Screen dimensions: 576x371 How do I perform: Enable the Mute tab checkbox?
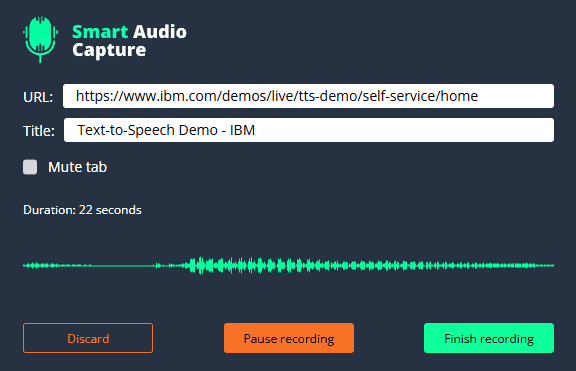(x=30, y=167)
